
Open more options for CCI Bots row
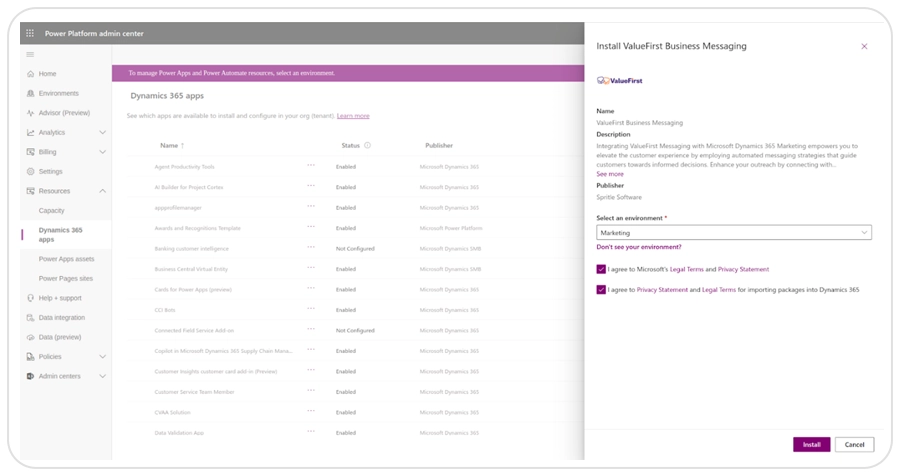coord(311,308)
